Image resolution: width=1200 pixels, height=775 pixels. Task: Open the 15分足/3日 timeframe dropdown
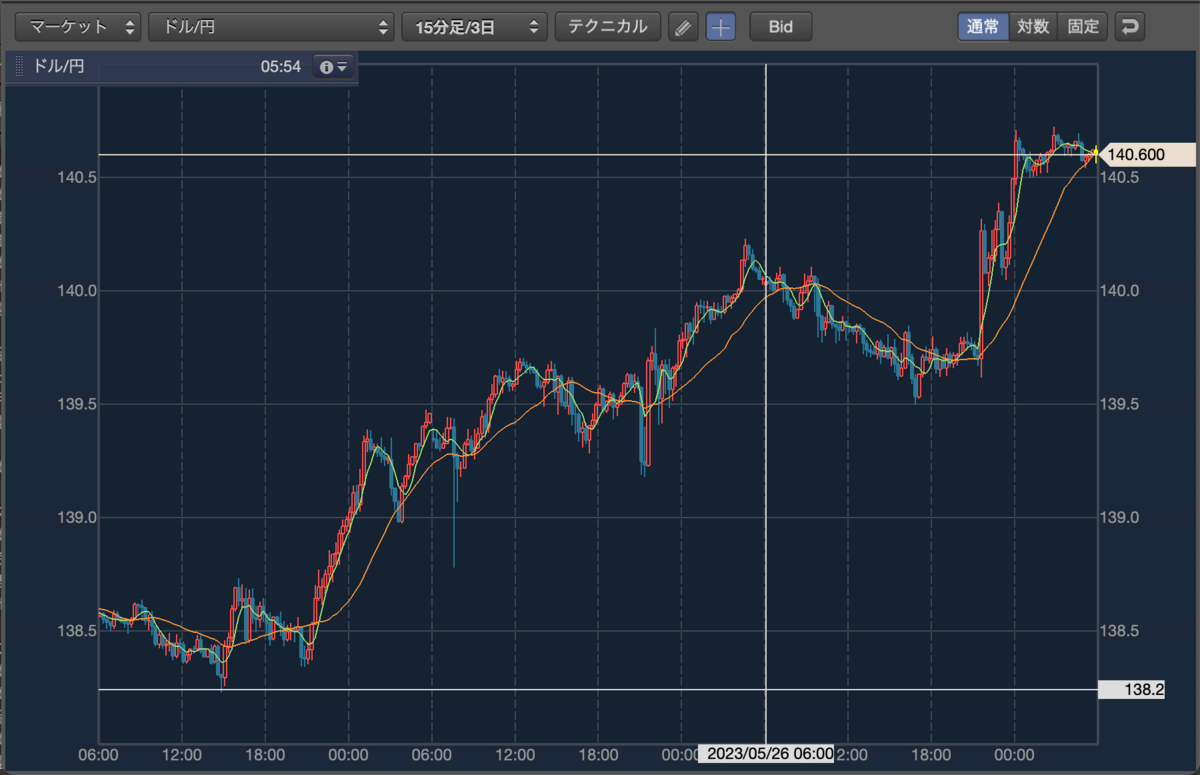475,27
